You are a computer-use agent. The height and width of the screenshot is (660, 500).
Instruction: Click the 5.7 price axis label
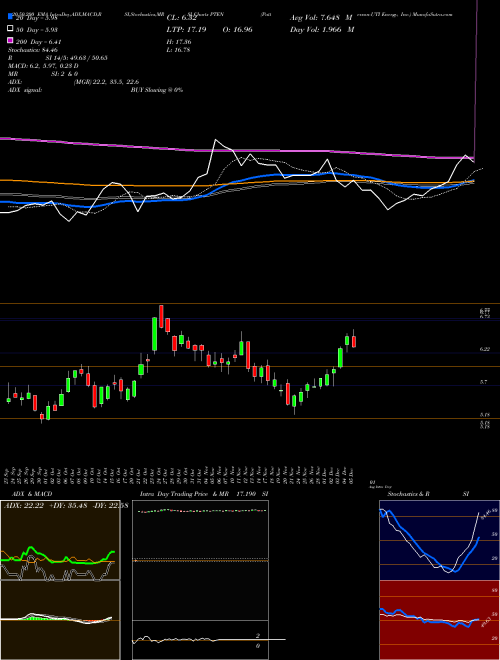point(484,382)
